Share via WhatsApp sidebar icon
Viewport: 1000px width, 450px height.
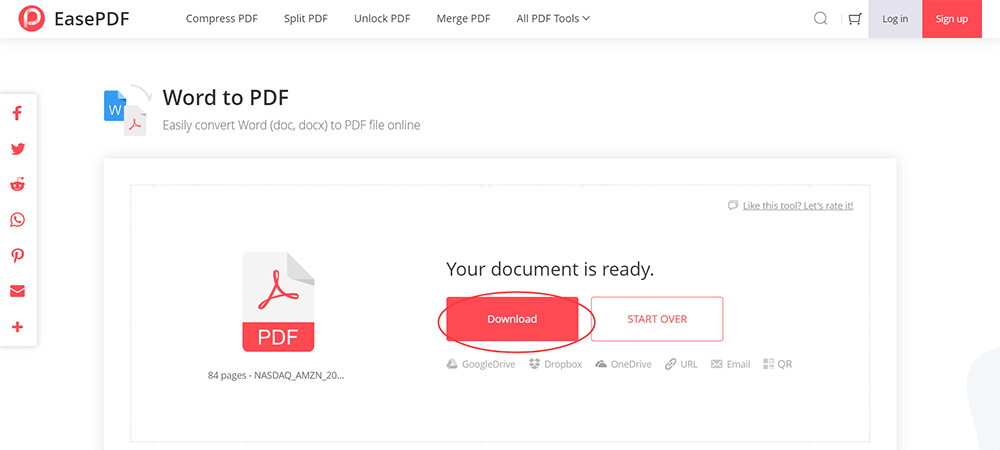(x=17, y=220)
